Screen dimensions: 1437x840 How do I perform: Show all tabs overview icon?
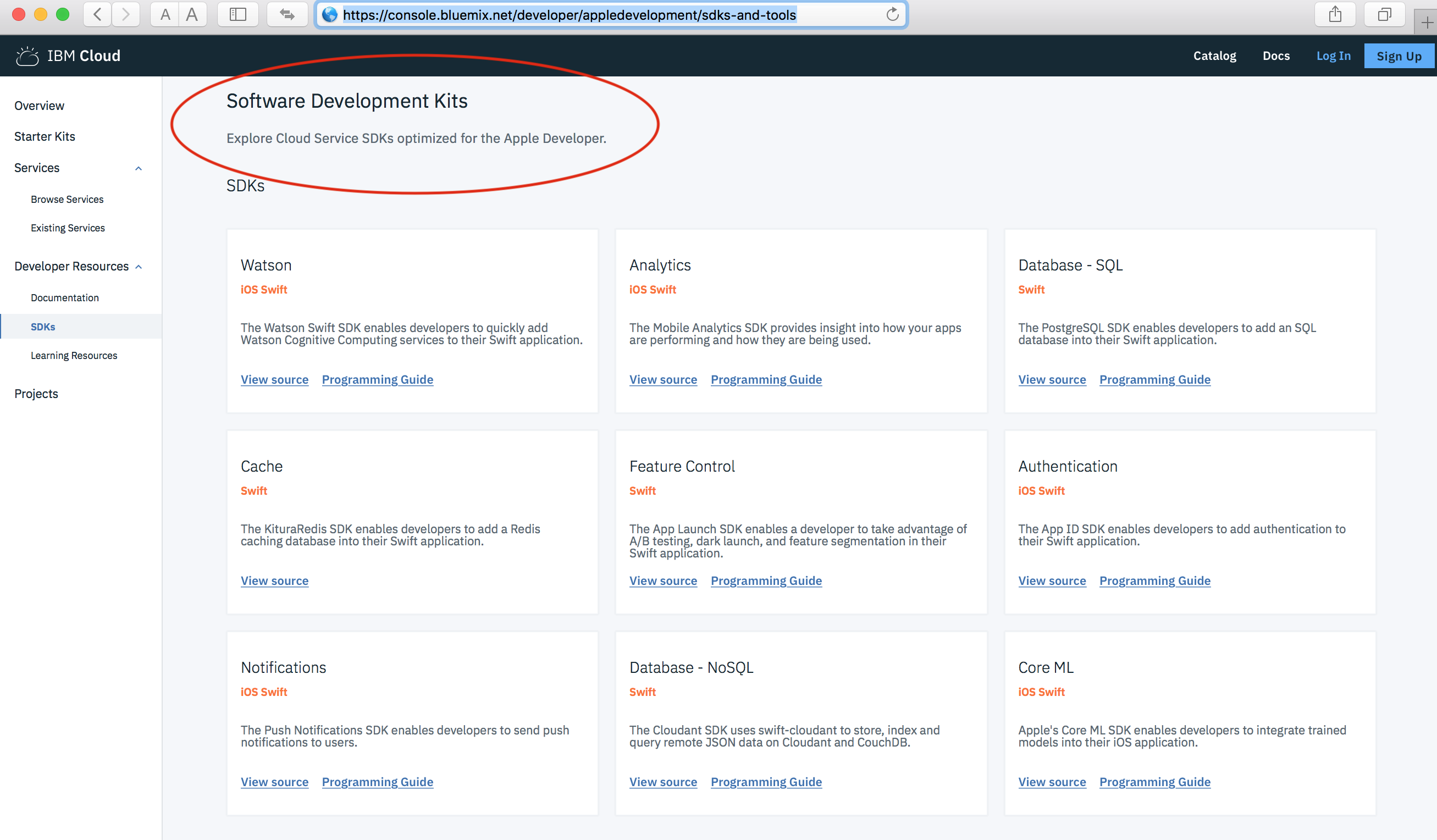click(1384, 14)
